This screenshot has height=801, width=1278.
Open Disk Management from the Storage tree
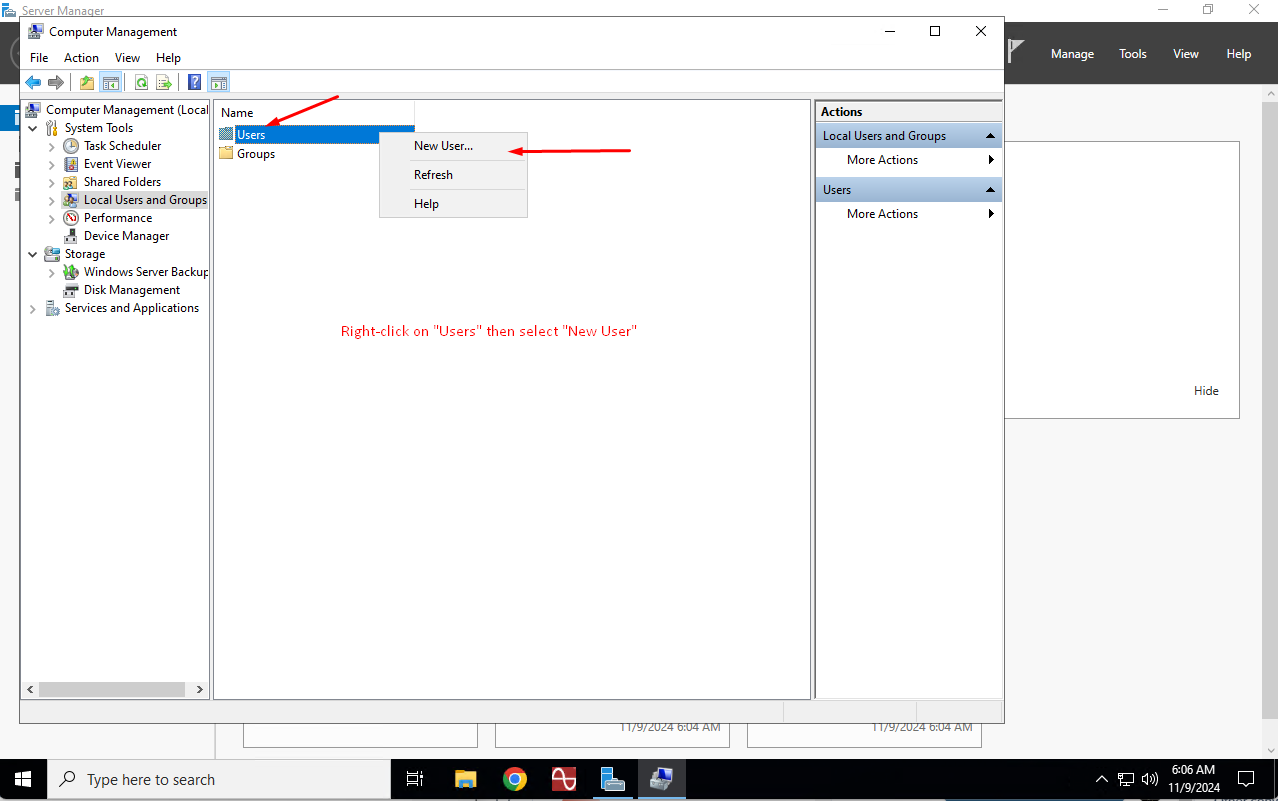[x=131, y=290]
